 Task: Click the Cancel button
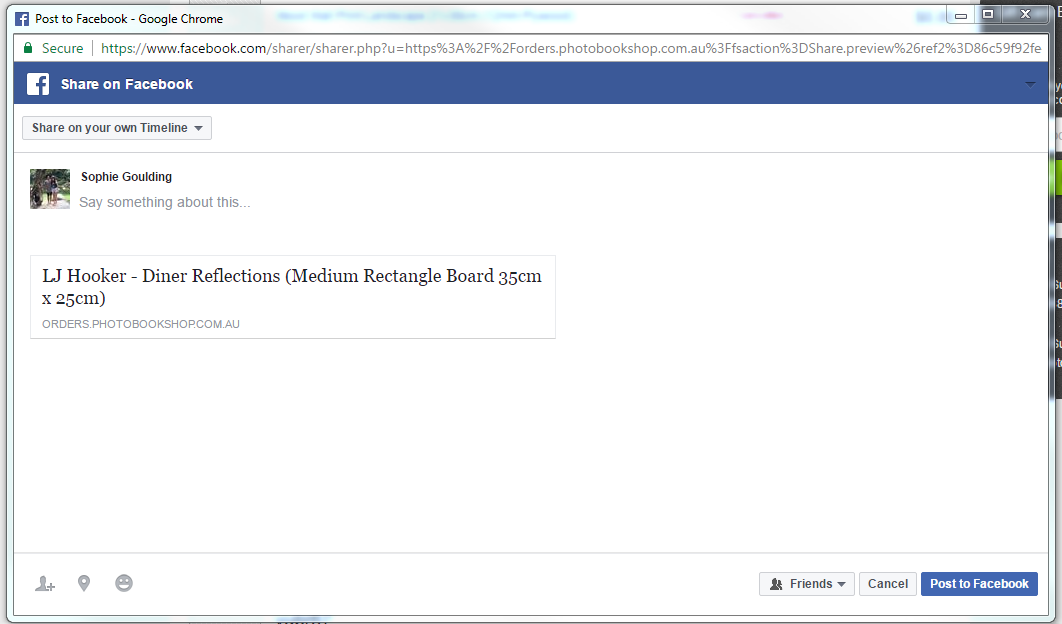pyautogui.click(x=888, y=584)
